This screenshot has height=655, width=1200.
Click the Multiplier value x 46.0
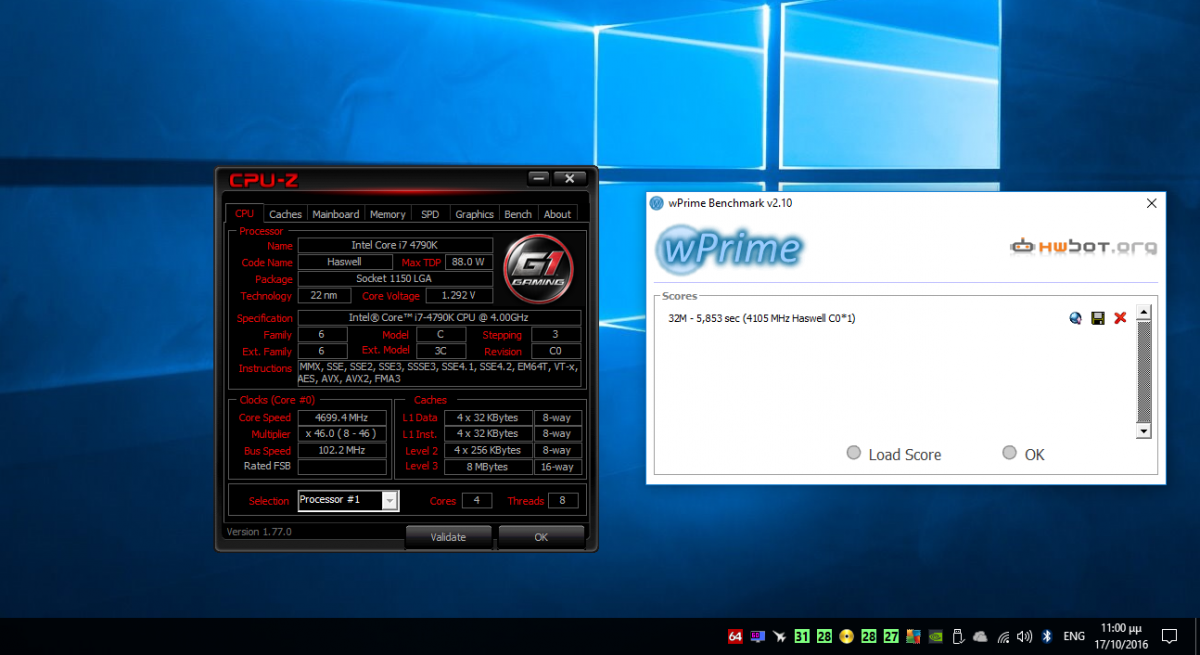pyautogui.click(x=342, y=434)
